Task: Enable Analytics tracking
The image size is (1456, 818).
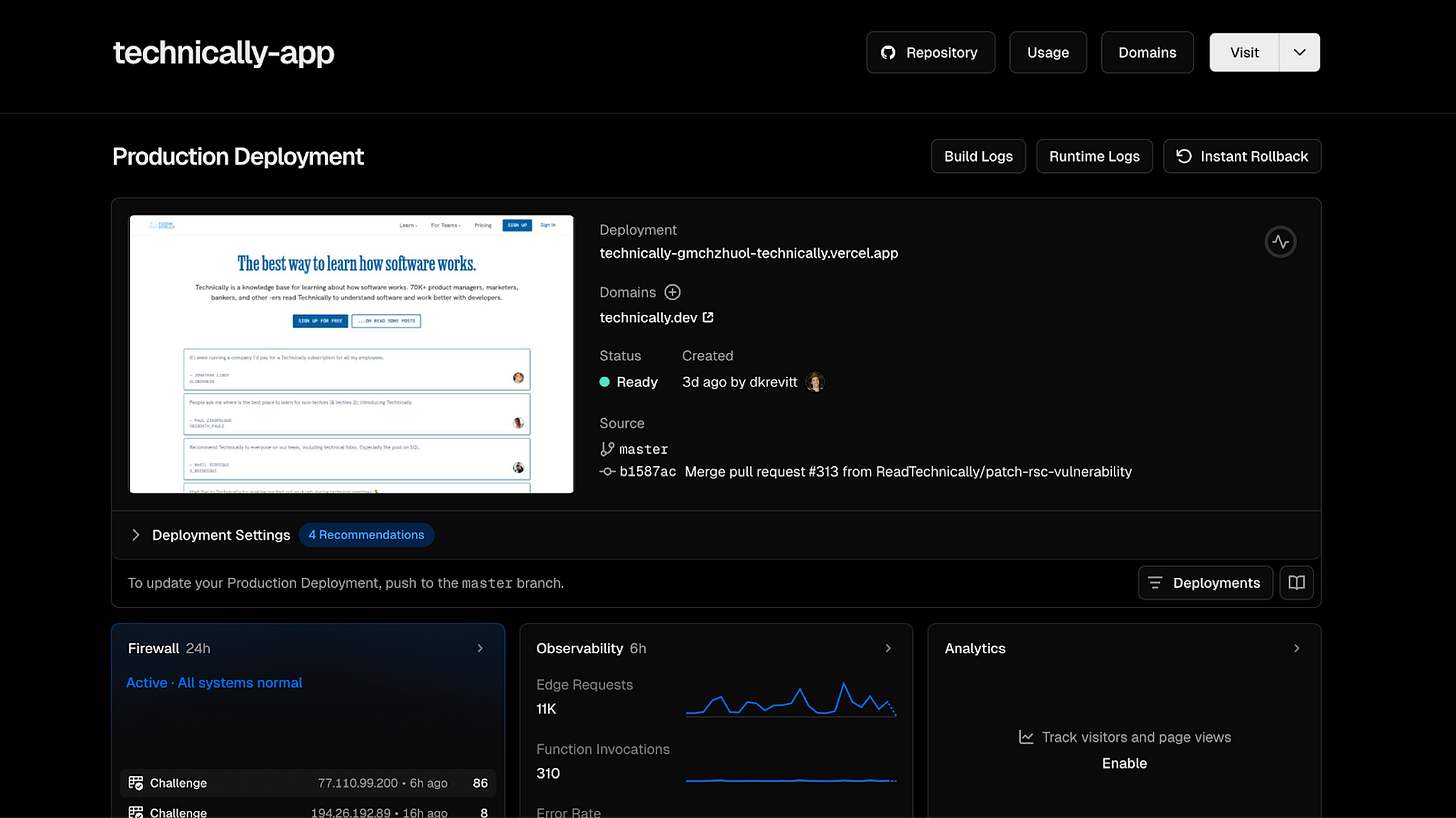Action: click(1124, 763)
